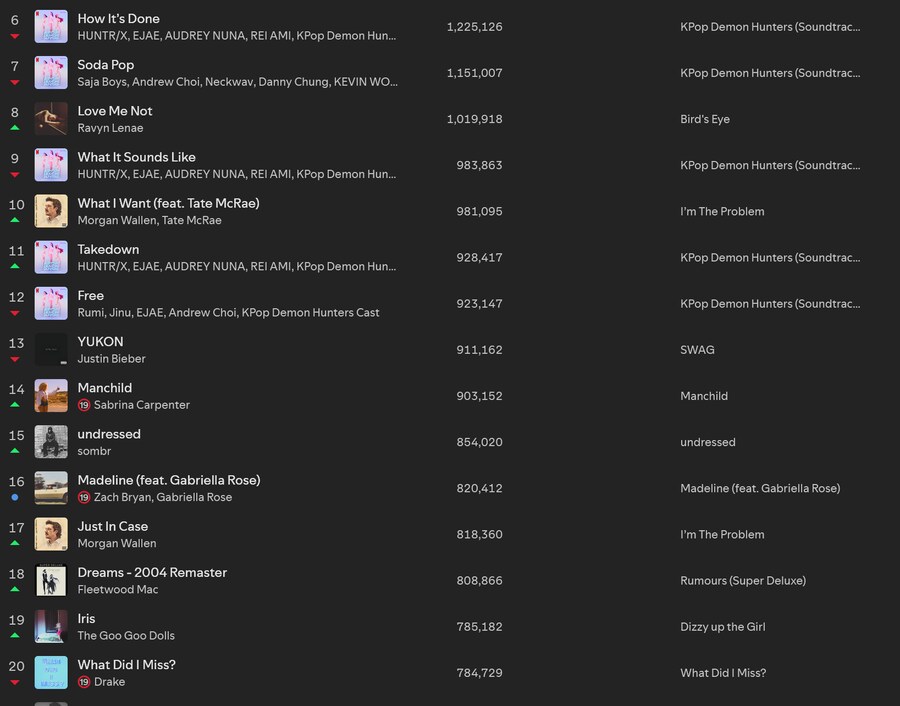The image size is (900, 706).
Task: Open the Manchild album artwork thumbnail
Action: point(51,395)
